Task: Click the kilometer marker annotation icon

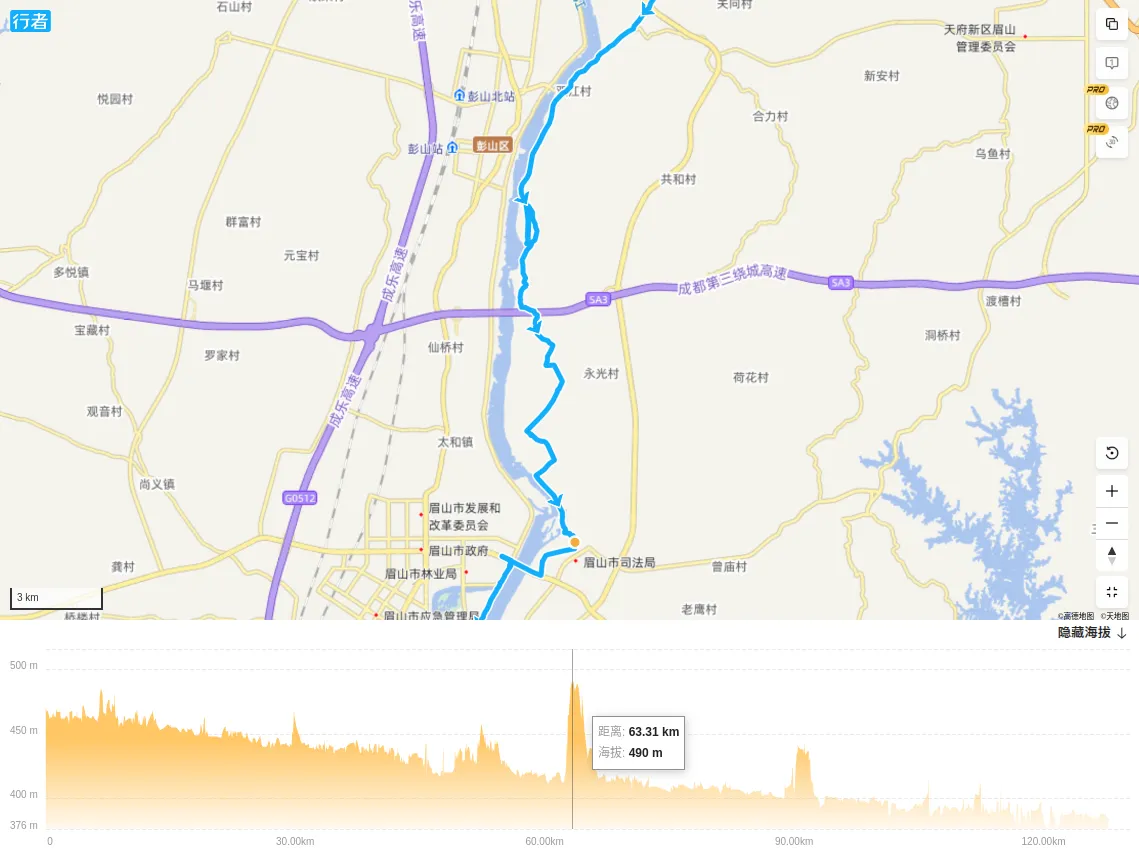Action: pyautogui.click(x=1111, y=63)
